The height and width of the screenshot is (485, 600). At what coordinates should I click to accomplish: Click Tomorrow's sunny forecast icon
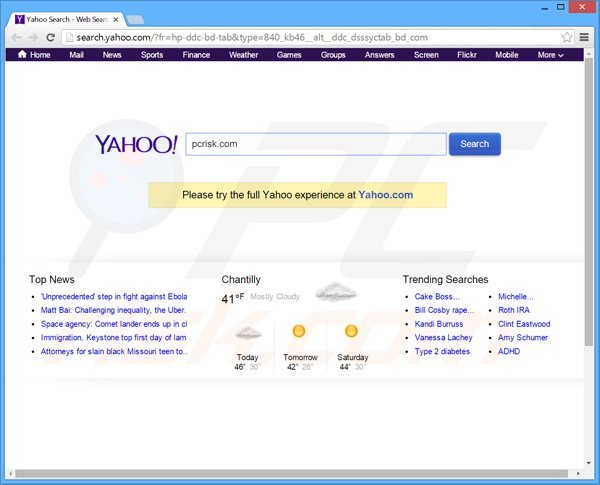[x=299, y=331]
